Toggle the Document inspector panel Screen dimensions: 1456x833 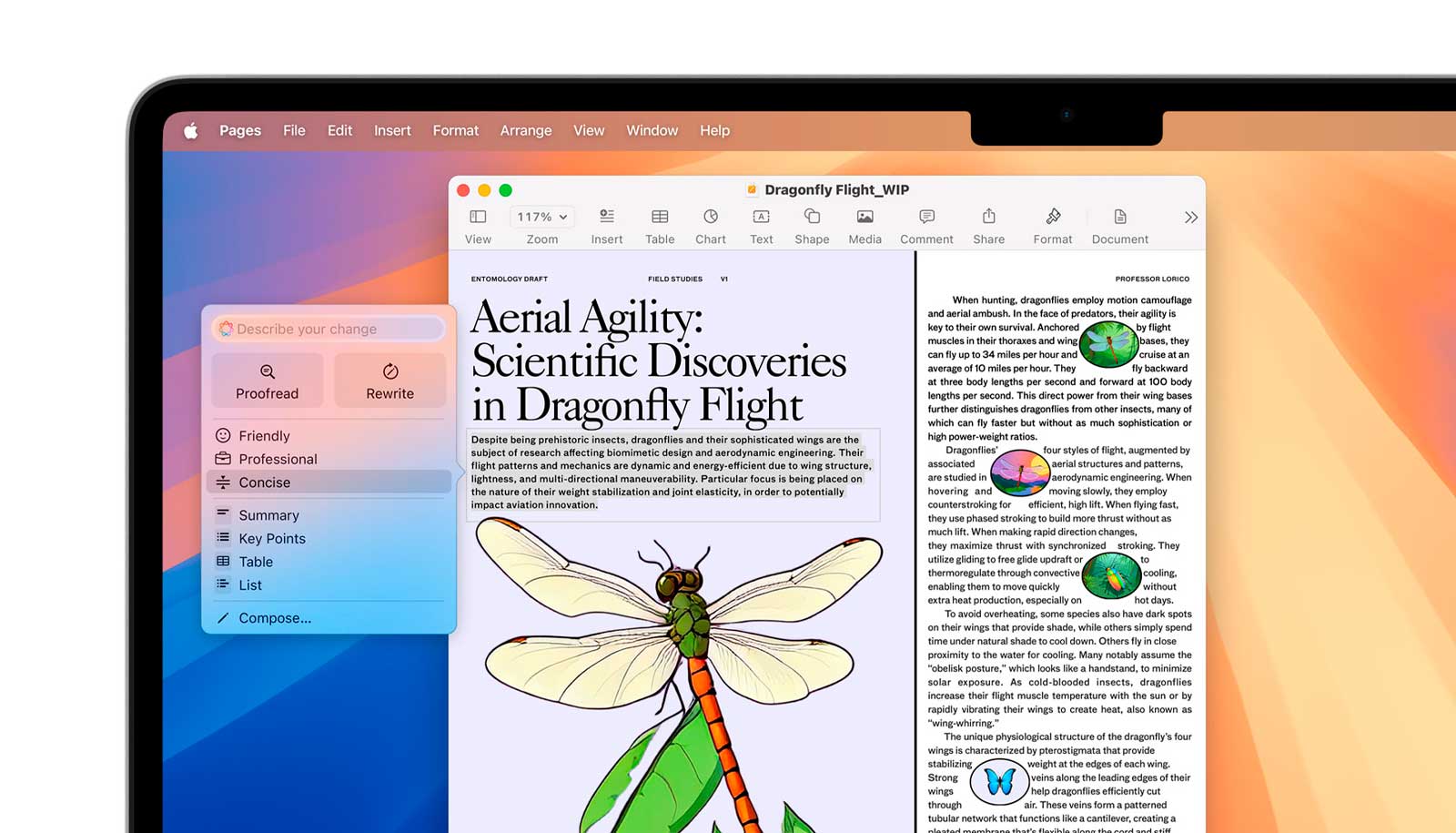(x=1119, y=217)
